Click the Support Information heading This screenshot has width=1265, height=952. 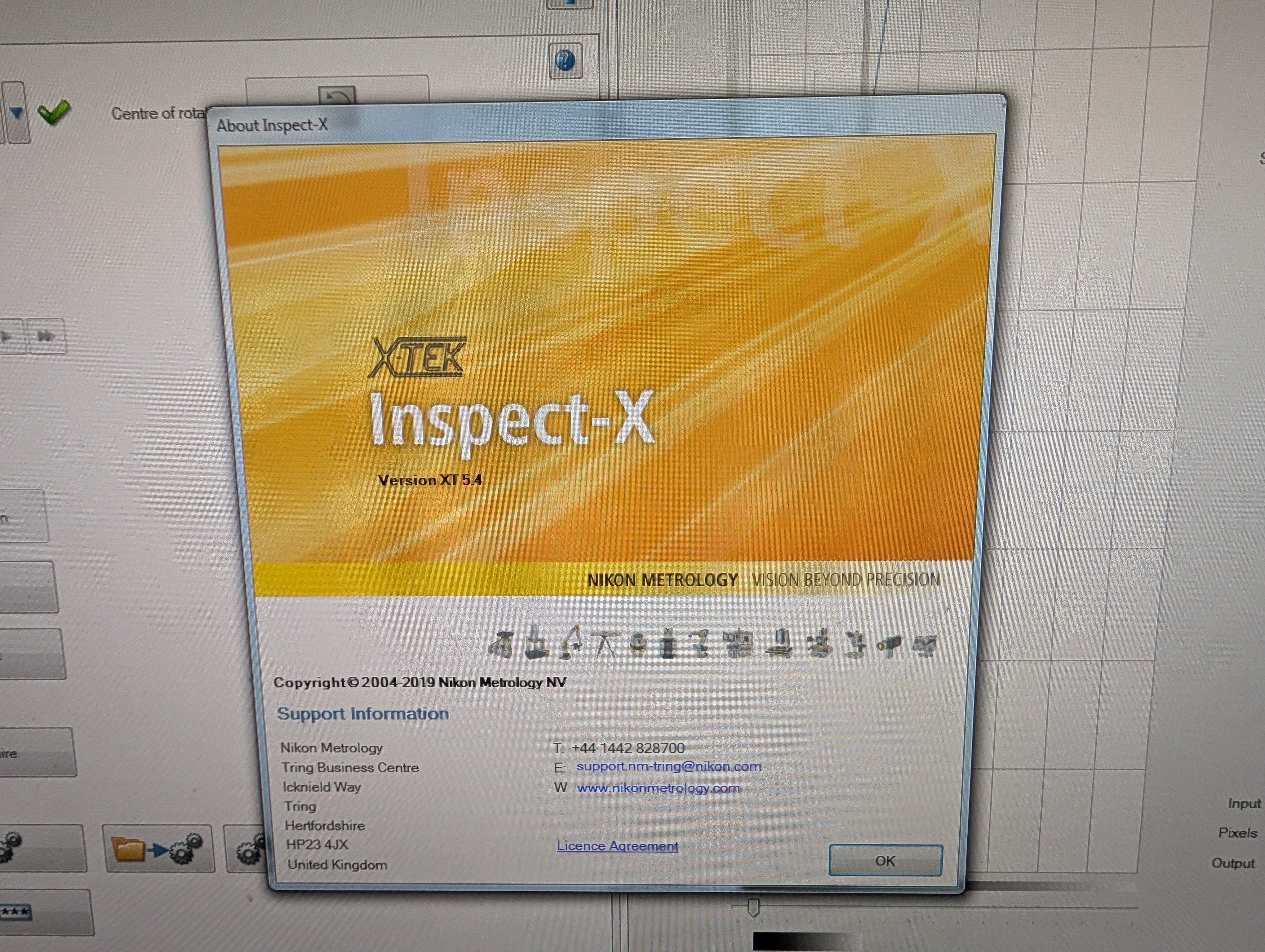click(362, 714)
